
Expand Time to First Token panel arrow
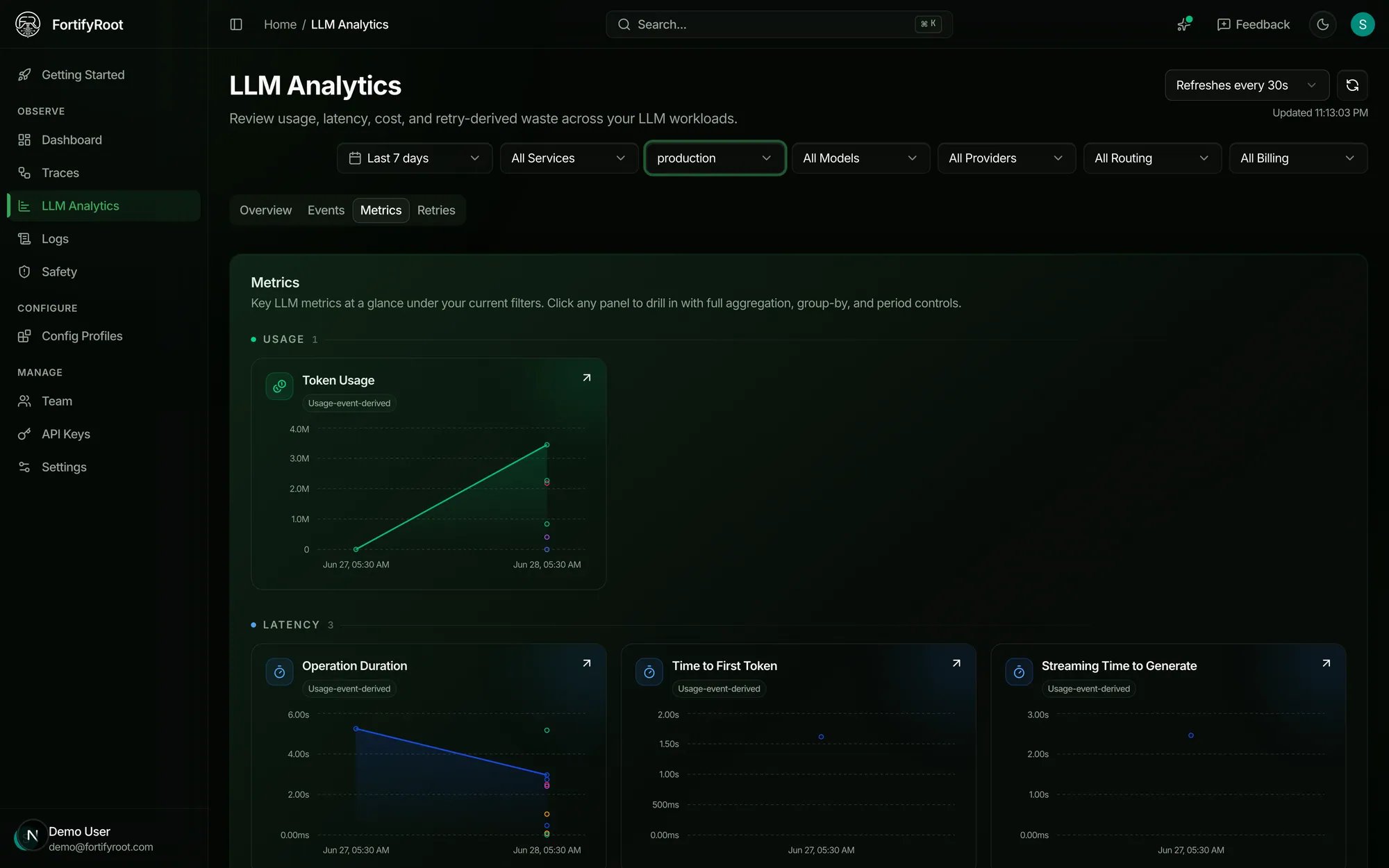956,663
